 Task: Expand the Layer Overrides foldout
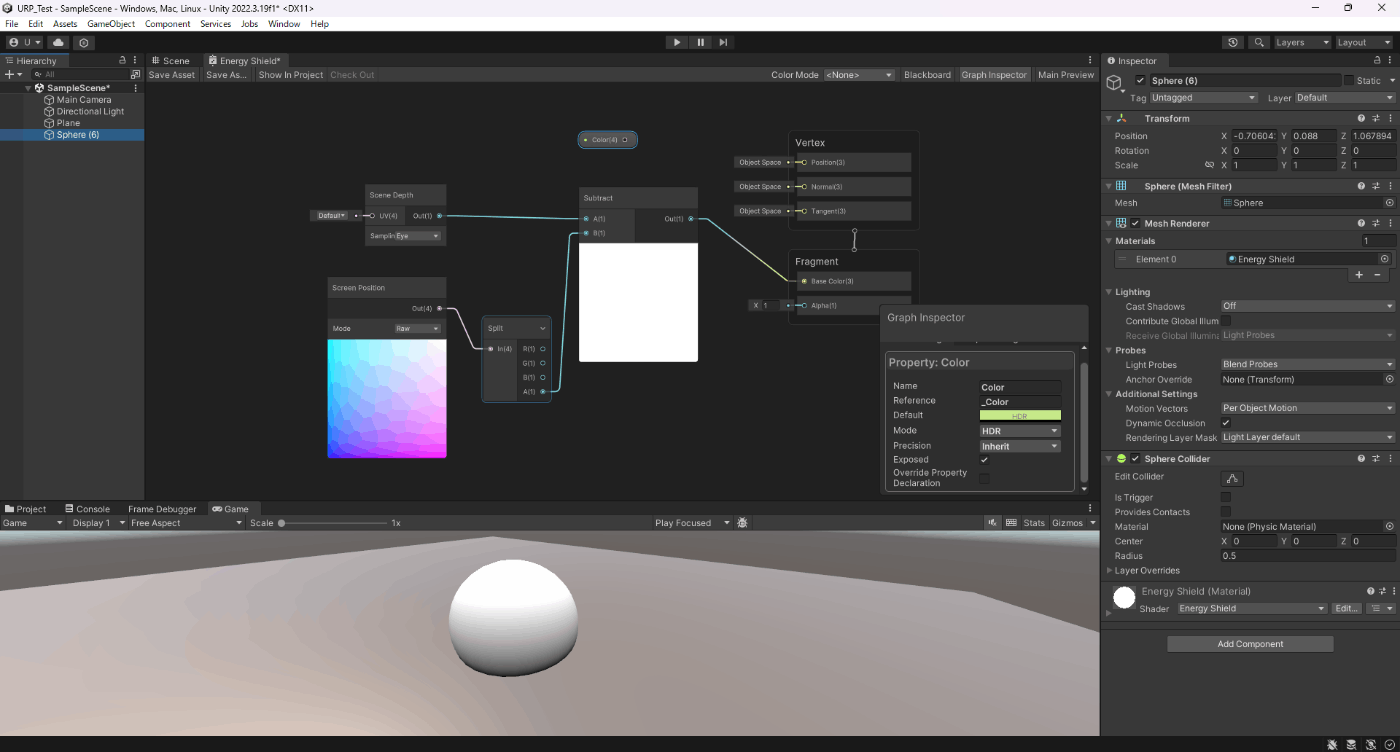(x=1109, y=570)
